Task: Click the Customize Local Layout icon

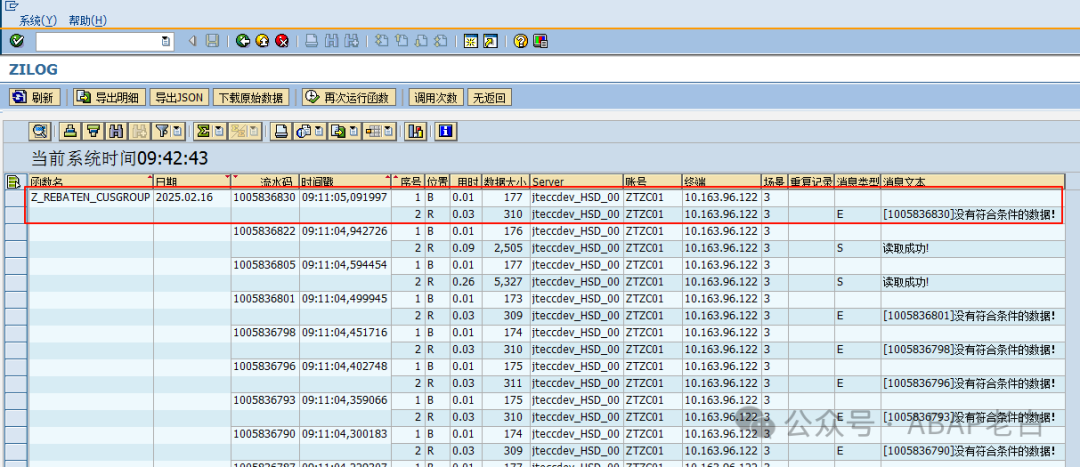Action: (541, 41)
